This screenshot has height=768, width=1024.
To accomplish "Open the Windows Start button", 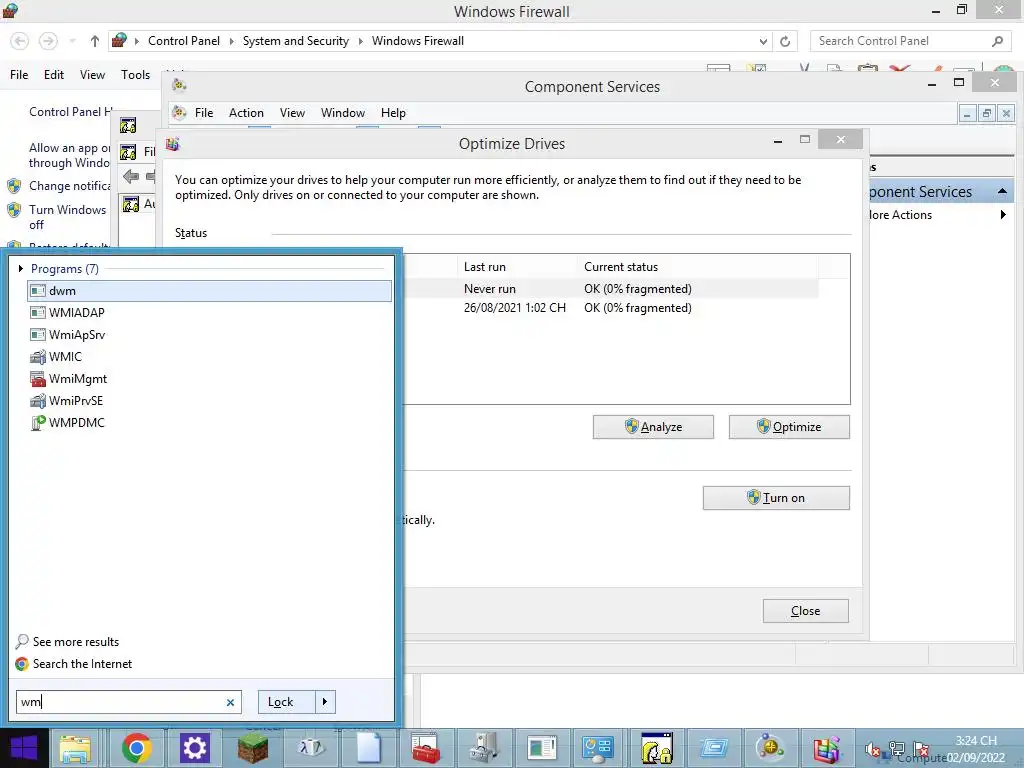I will (24, 748).
